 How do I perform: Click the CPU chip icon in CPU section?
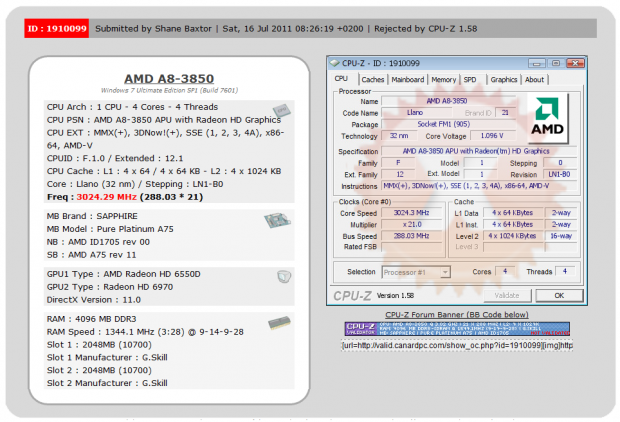click(282, 110)
